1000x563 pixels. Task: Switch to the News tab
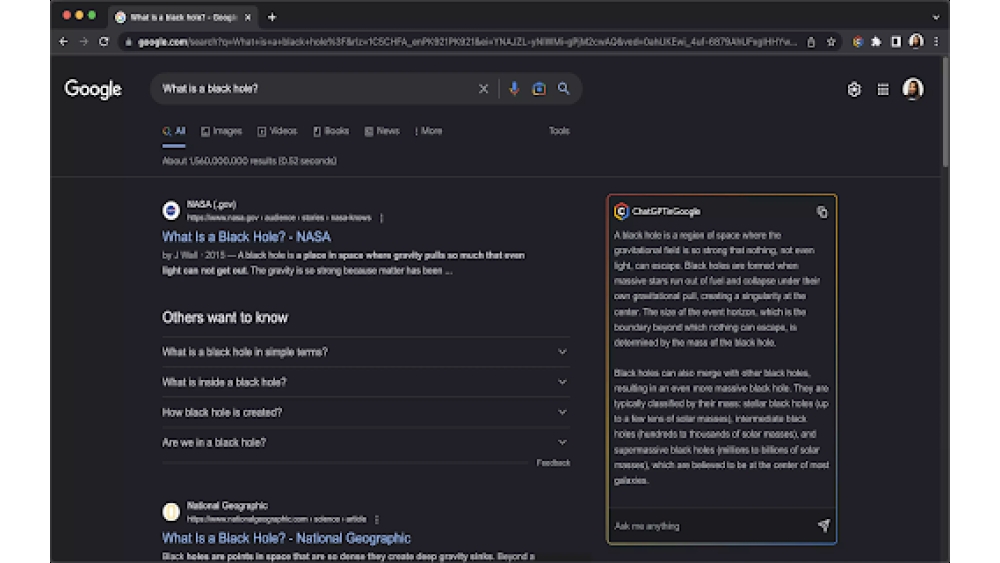point(382,131)
